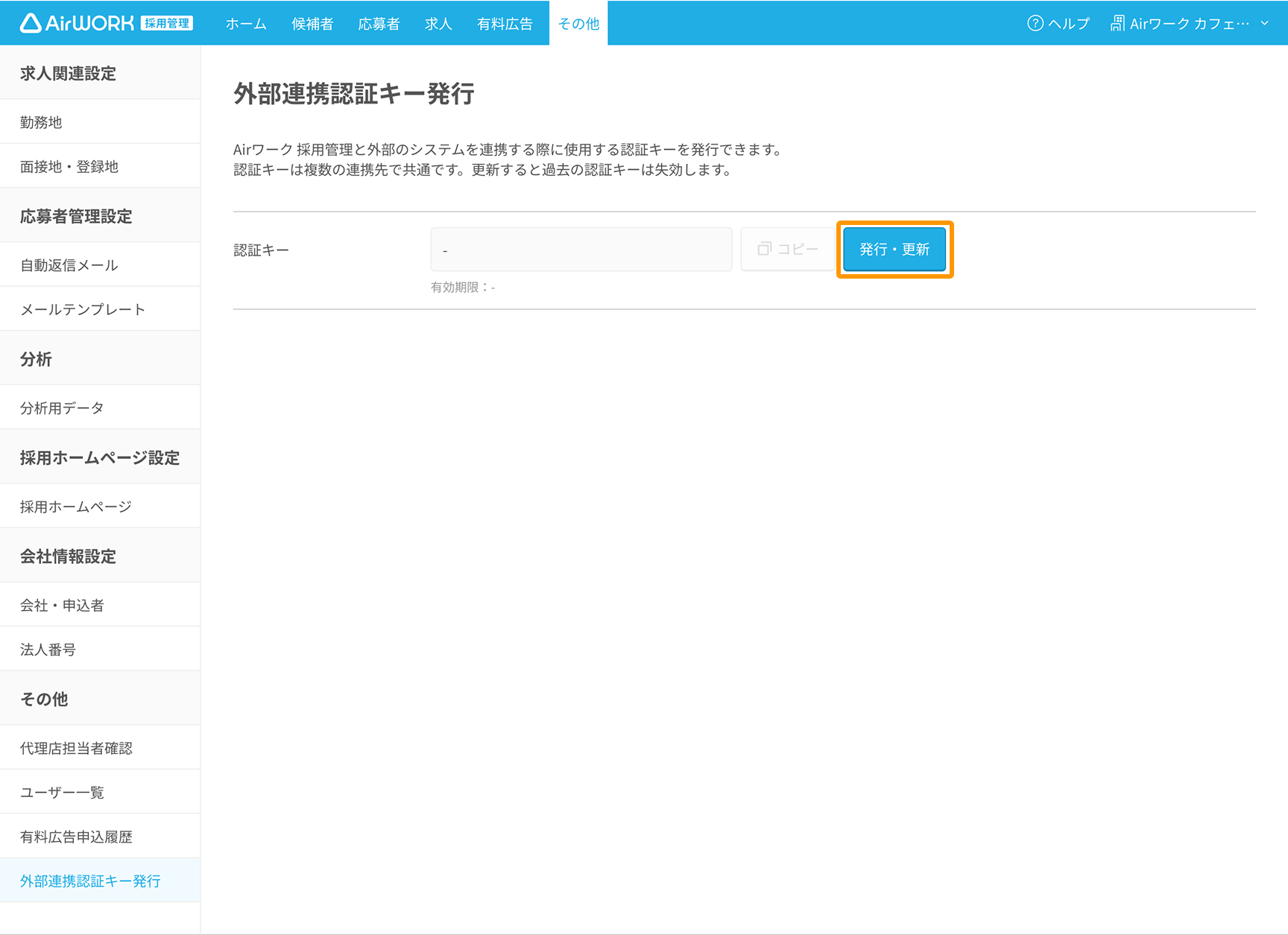Click the 有効期限 text below the key

click(x=463, y=287)
